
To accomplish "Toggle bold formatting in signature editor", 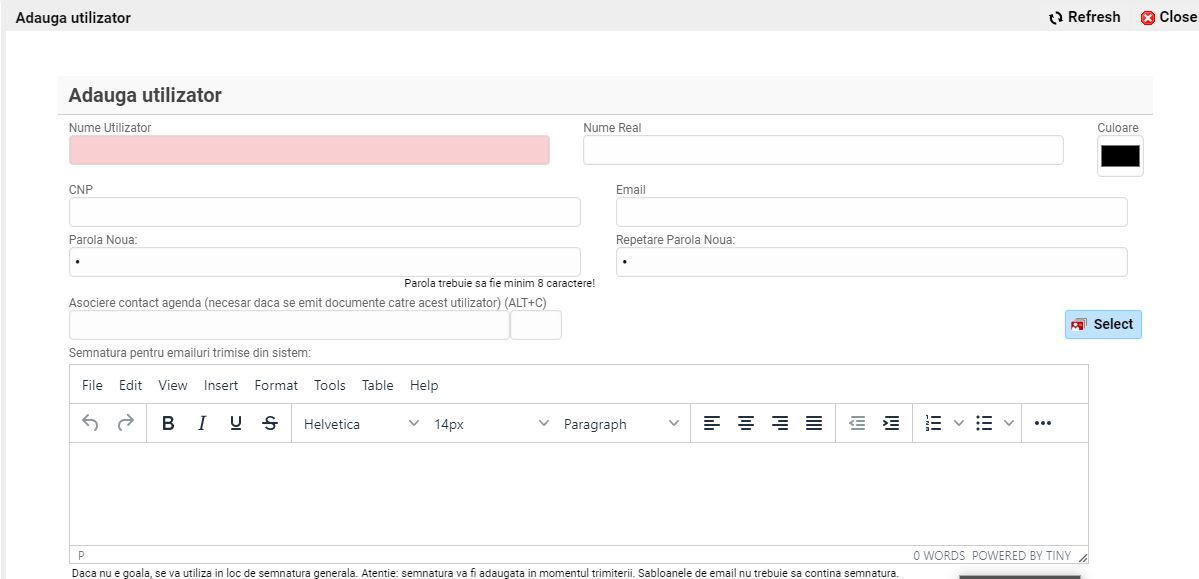I will pyautogui.click(x=168, y=423).
